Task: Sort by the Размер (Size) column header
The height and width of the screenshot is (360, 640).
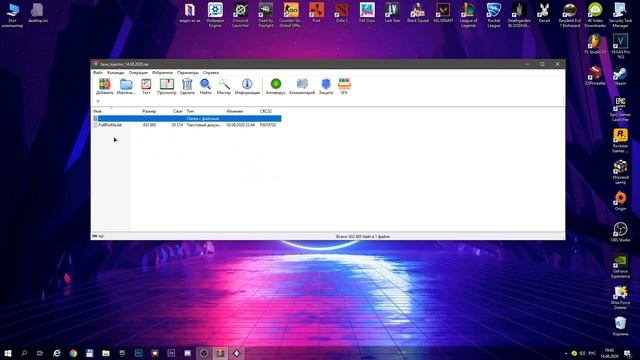Action: coord(149,111)
